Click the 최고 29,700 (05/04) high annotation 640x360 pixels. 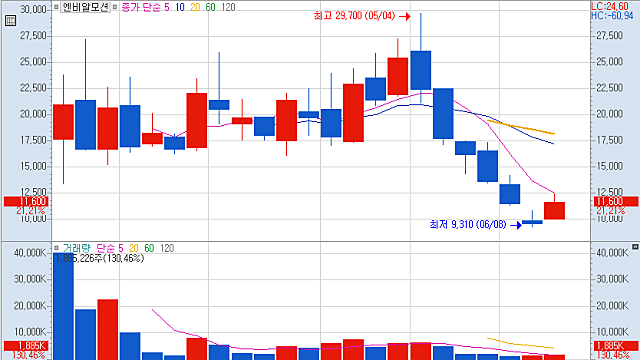coord(354,16)
